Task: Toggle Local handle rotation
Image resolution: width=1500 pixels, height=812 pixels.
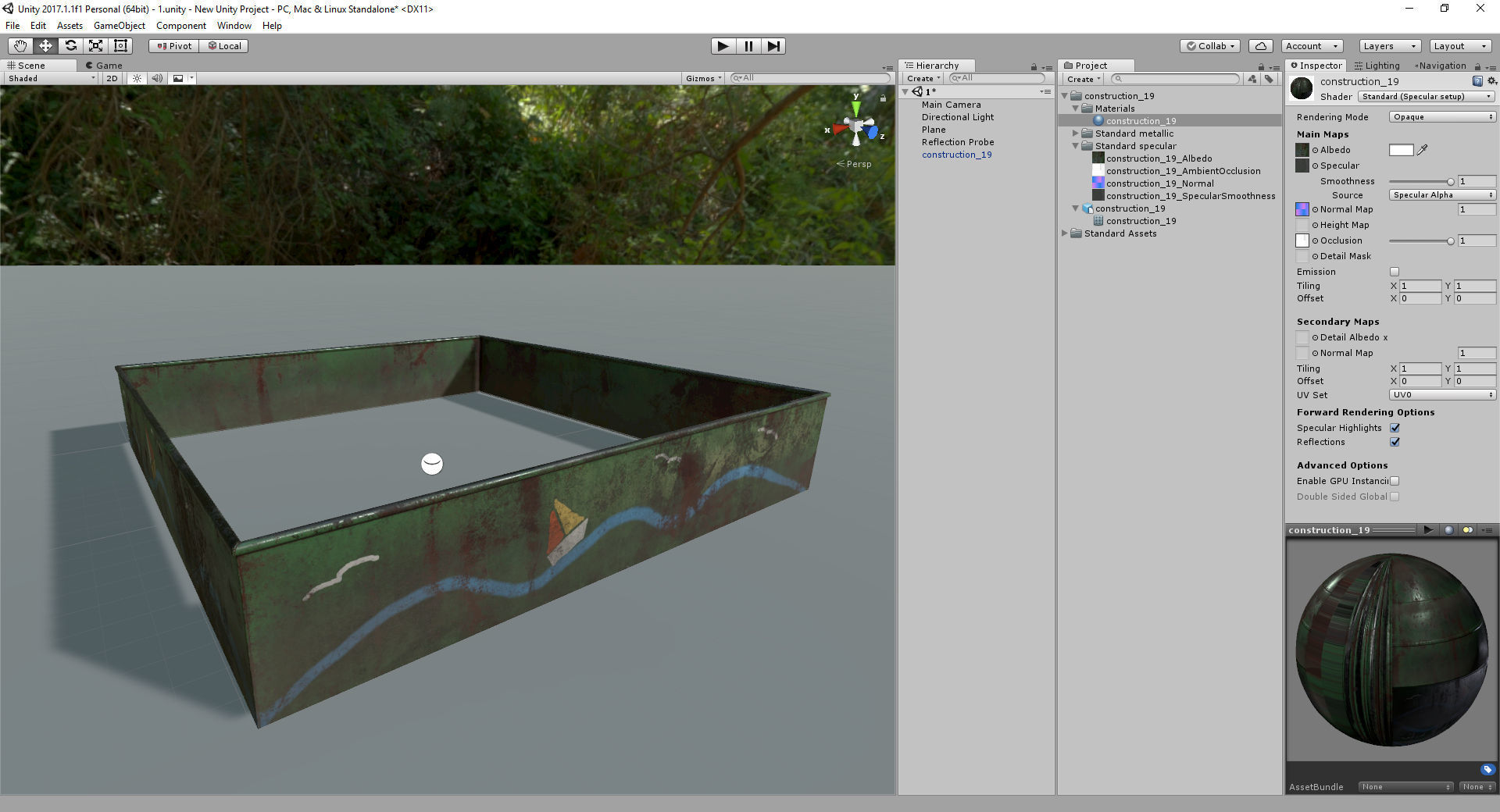Action: pyautogui.click(x=224, y=46)
